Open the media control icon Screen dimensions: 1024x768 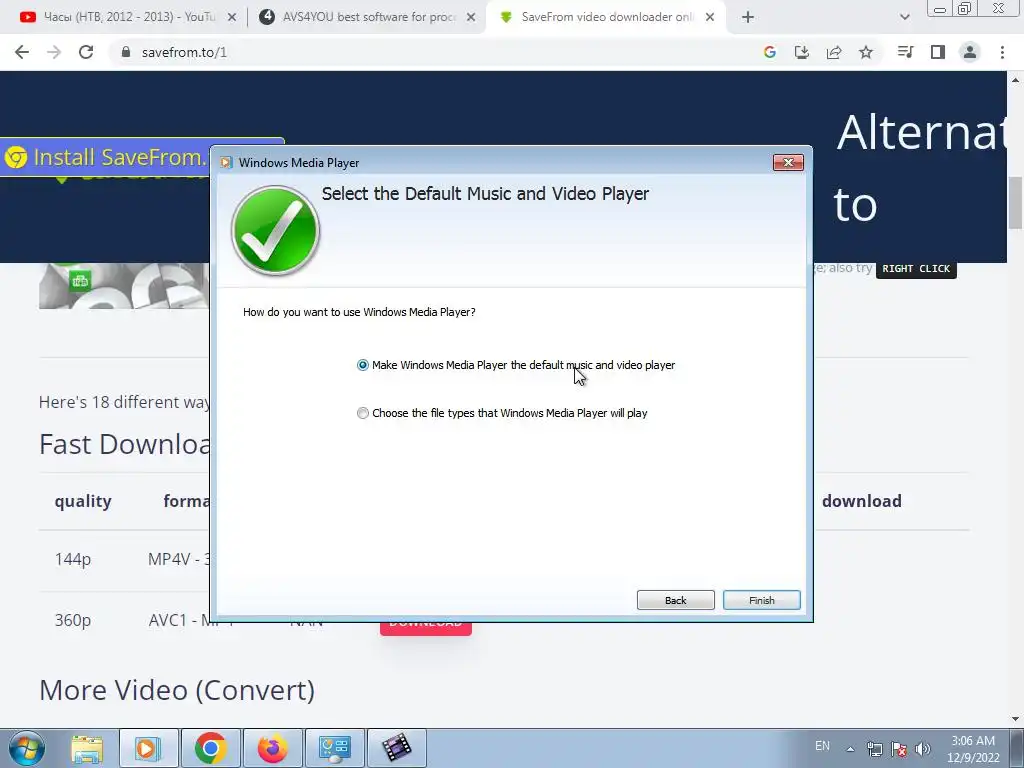pos(905,52)
